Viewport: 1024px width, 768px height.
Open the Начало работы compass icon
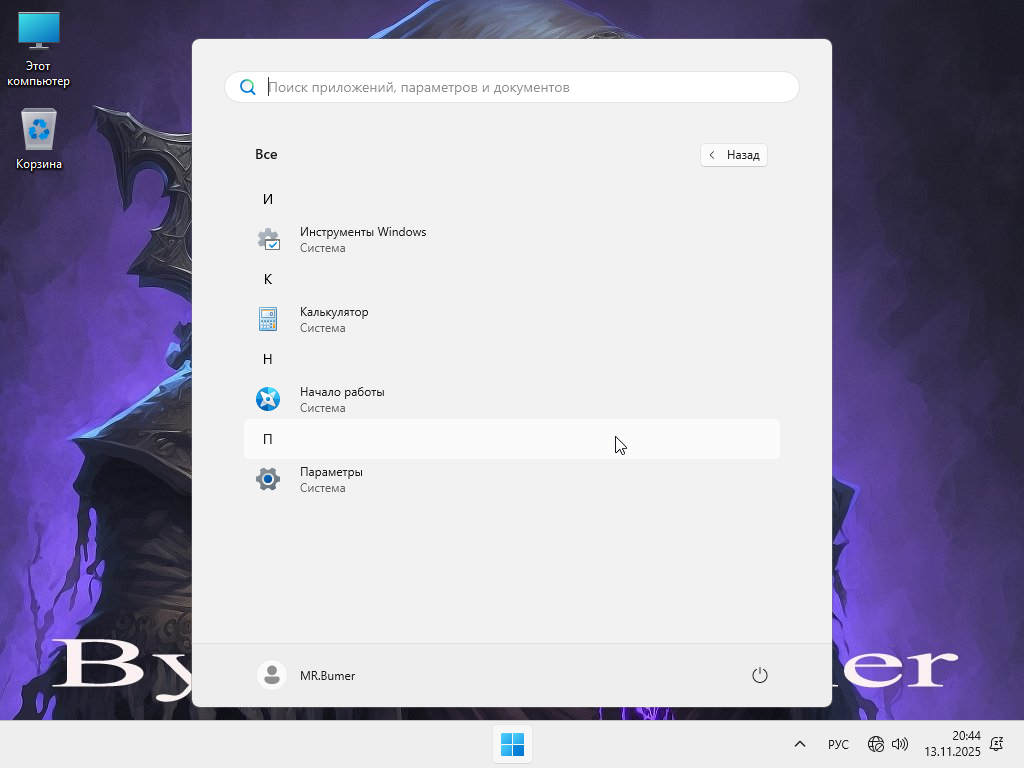[x=268, y=399]
